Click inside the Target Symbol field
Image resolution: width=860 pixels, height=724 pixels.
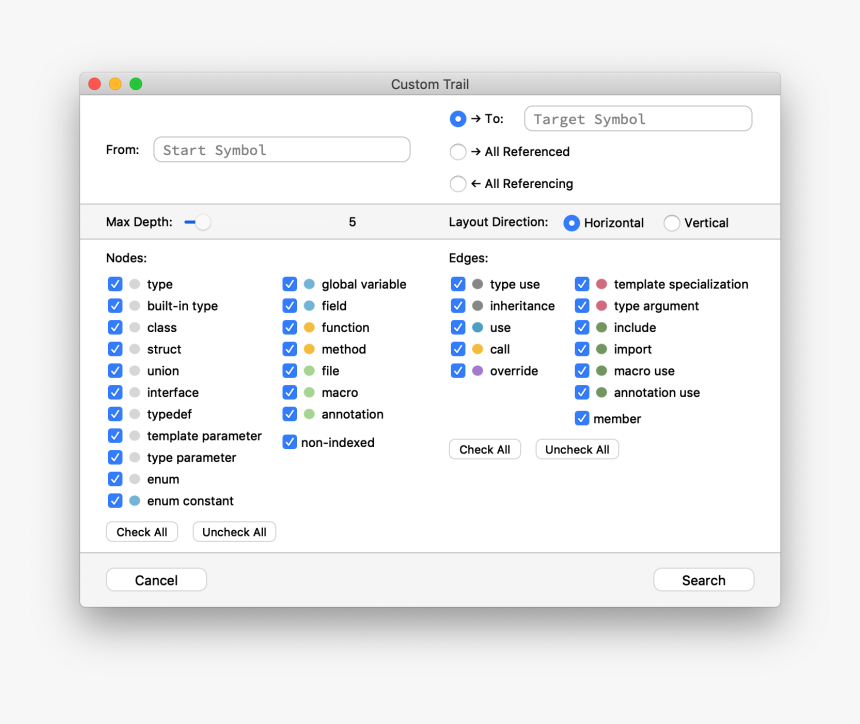[x=637, y=118]
